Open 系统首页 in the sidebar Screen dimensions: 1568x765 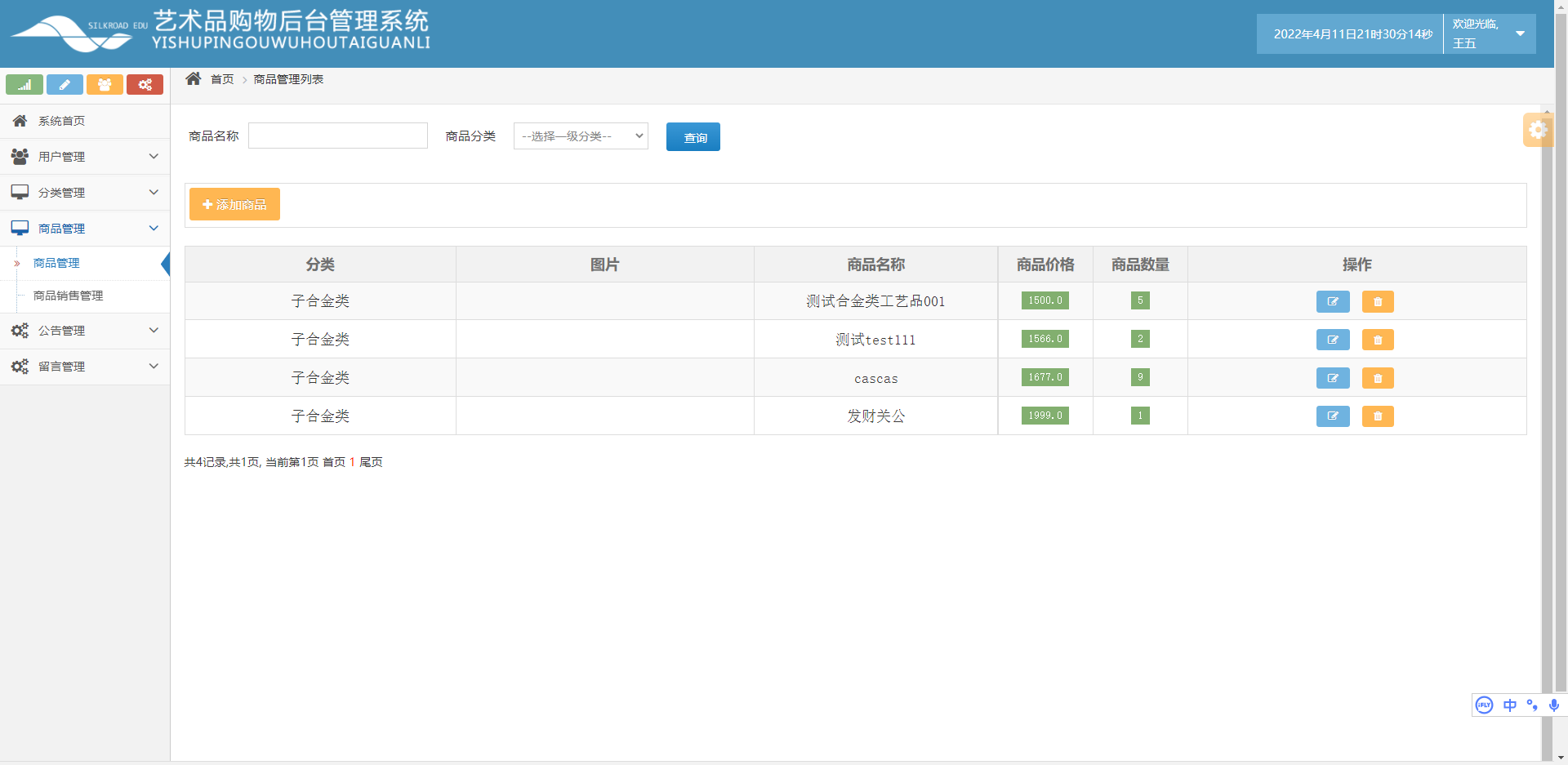click(x=85, y=121)
